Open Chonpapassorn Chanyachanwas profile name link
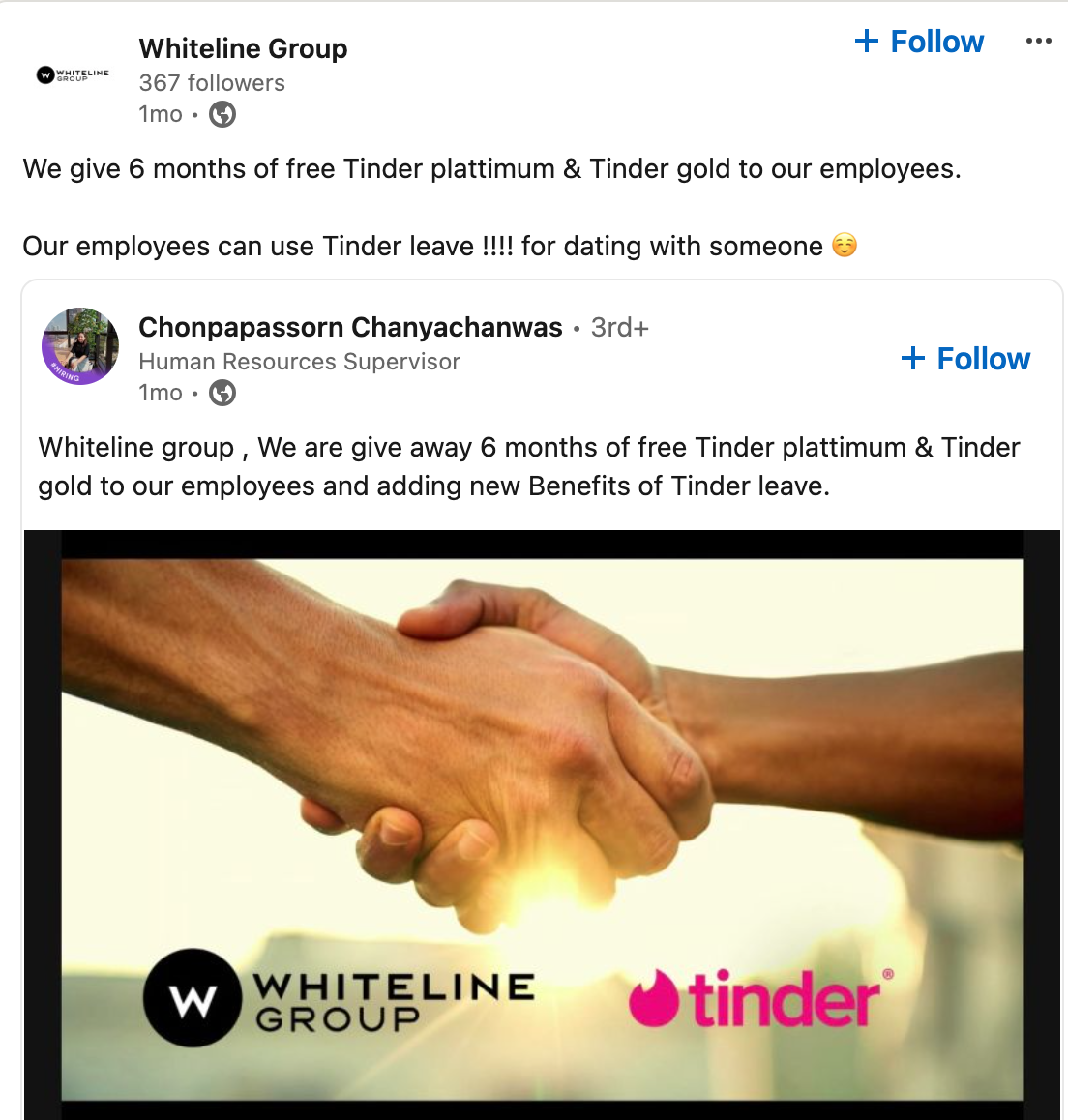The width and height of the screenshot is (1068, 1120). pos(351,327)
